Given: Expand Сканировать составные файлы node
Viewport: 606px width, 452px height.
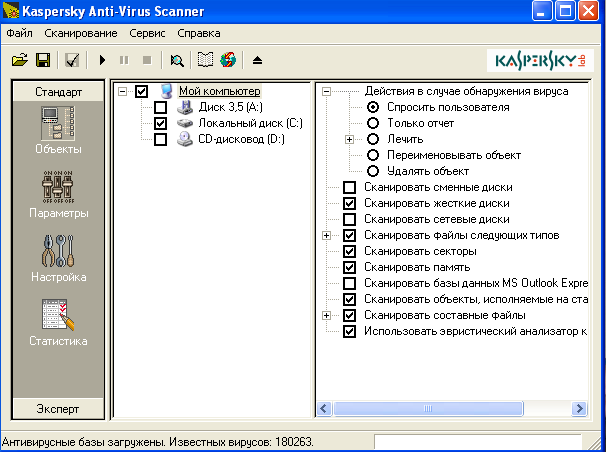Looking at the screenshot, I should pyautogui.click(x=327, y=315).
